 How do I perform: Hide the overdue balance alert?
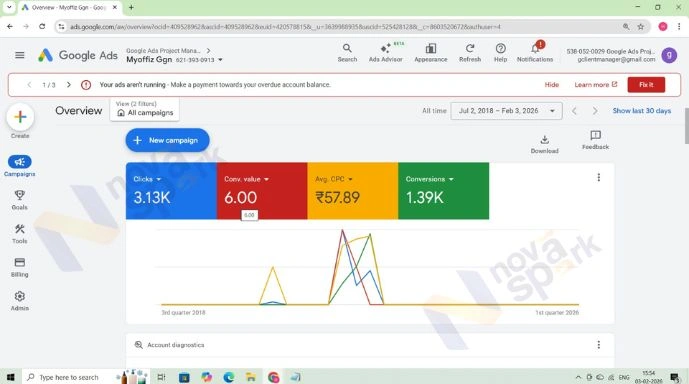[x=551, y=84]
